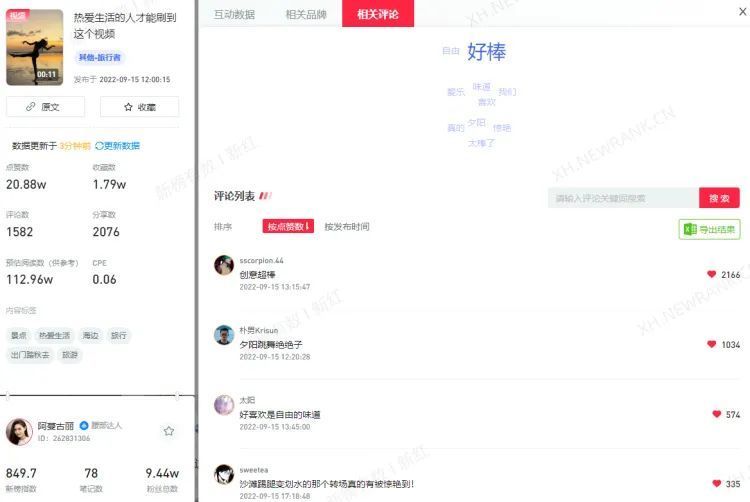Open 太阳 commenter avatar
Image resolution: width=750 pixels, height=502 pixels.
pos(224,404)
